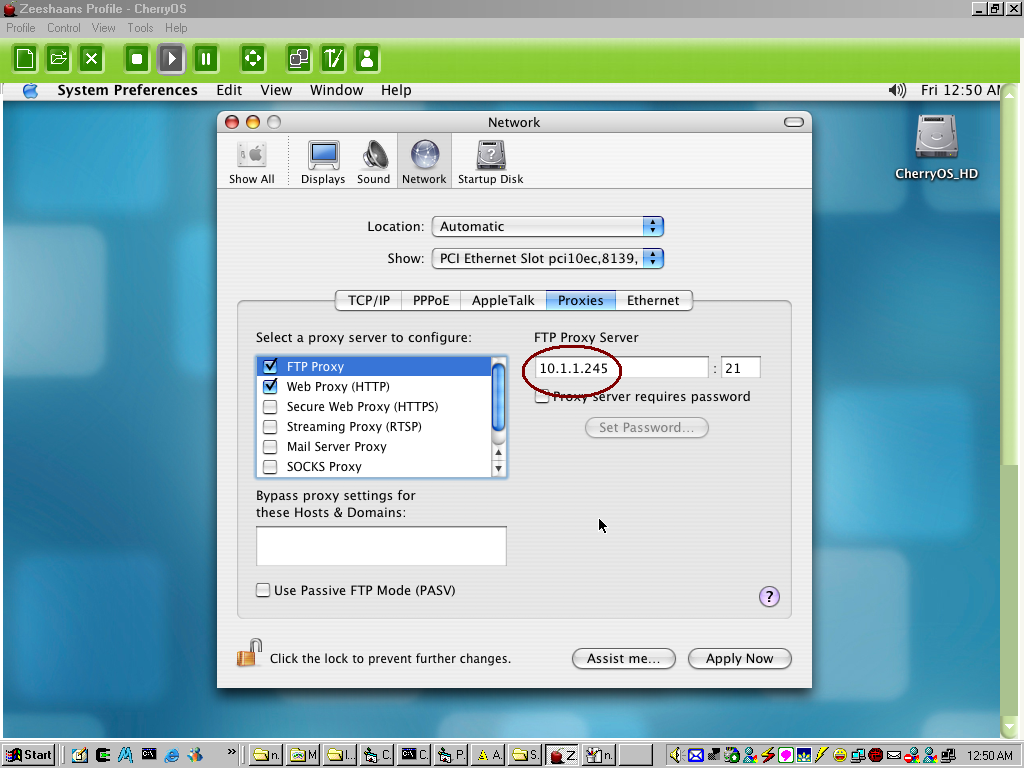Image resolution: width=1024 pixels, height=768 pixels.
Task: Switch to the PPPoE tab
Action: point(431,300)
